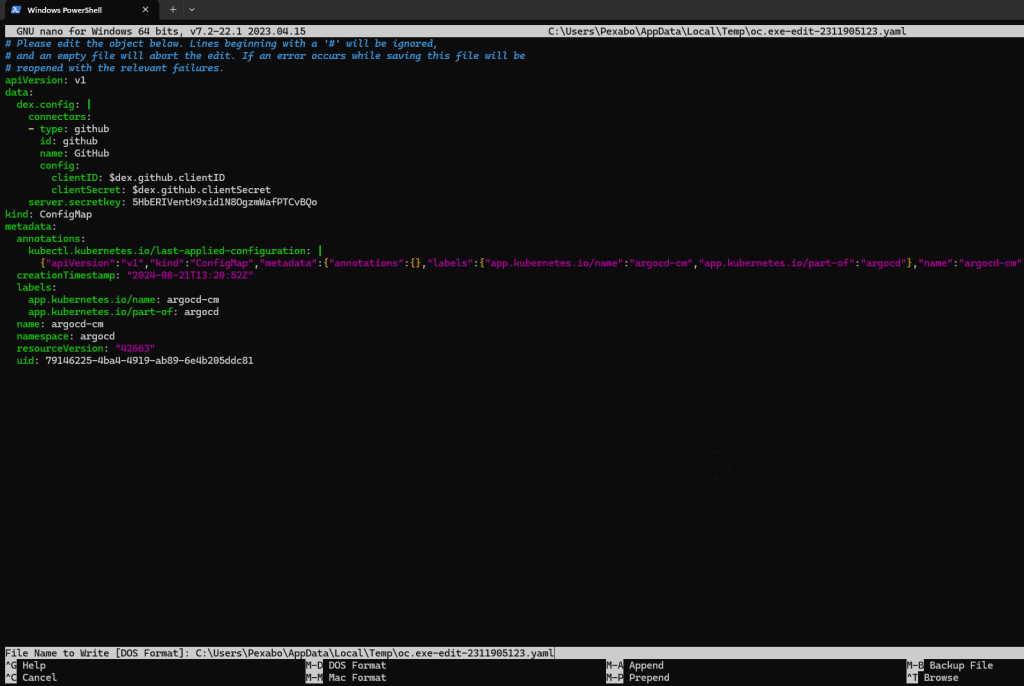The height and width of the screenshot is (686, 1024).
Task: Click the uid value line
Action: [135, 360]
